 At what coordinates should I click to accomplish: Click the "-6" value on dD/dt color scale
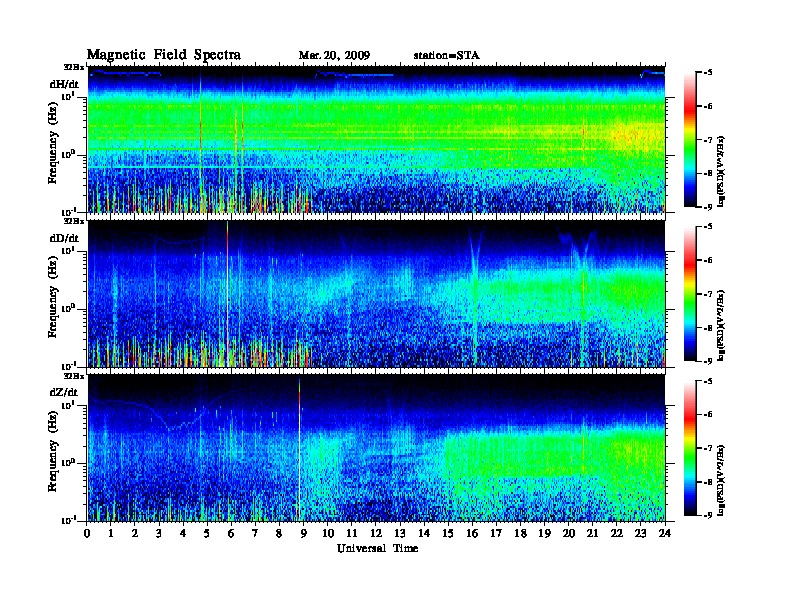click(x=708, y=261)
